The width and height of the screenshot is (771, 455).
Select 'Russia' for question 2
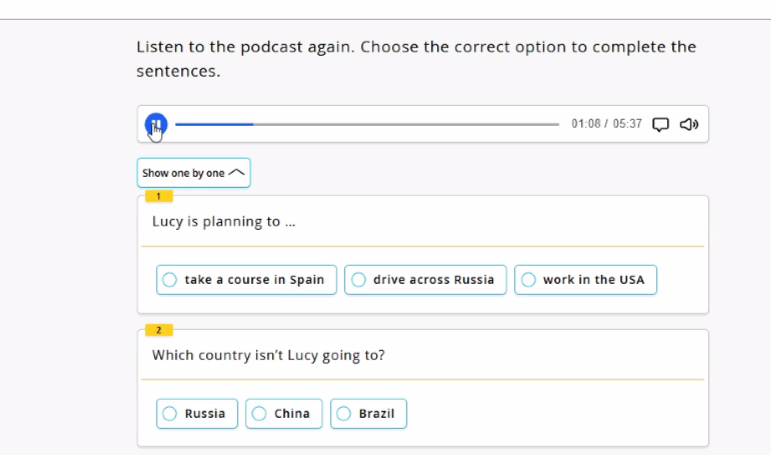(x=197, y=413)
